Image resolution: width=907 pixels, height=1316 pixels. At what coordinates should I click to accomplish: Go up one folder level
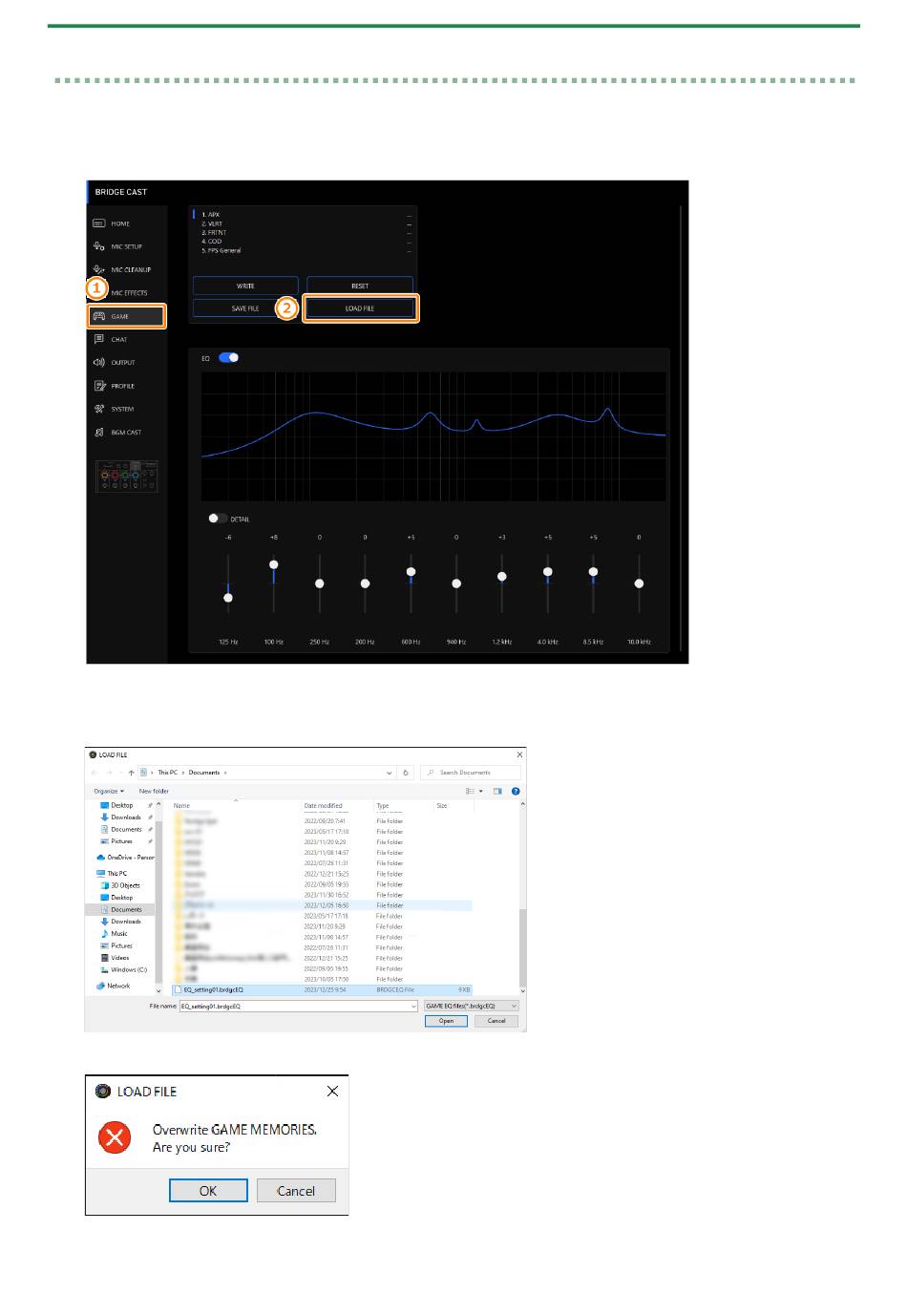coord(131,773)
